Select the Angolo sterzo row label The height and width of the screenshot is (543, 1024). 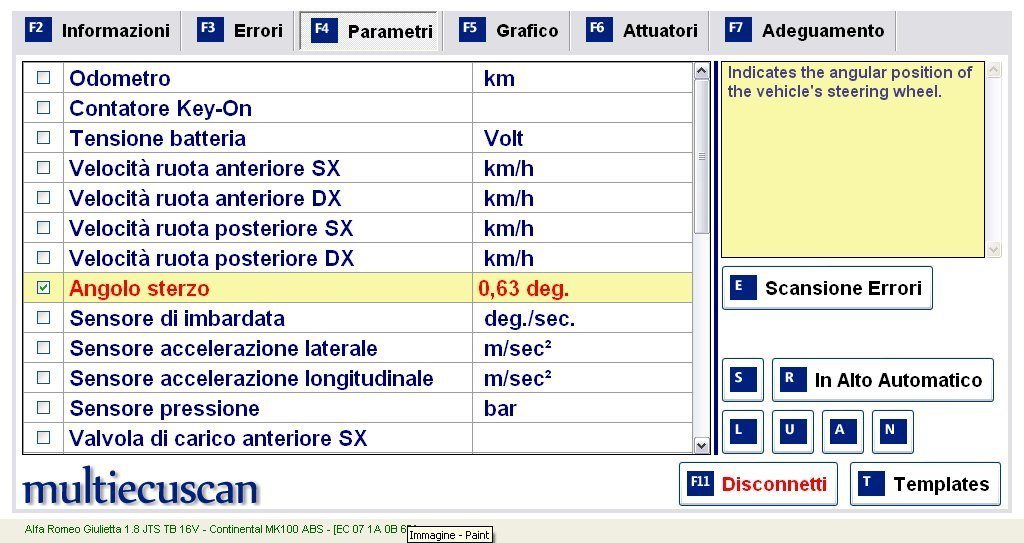tap(139, 288)
